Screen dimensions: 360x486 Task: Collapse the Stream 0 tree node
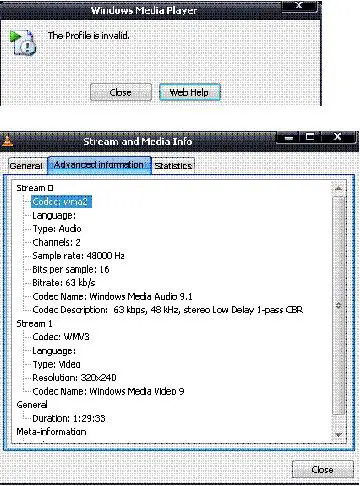pos(35,188)
